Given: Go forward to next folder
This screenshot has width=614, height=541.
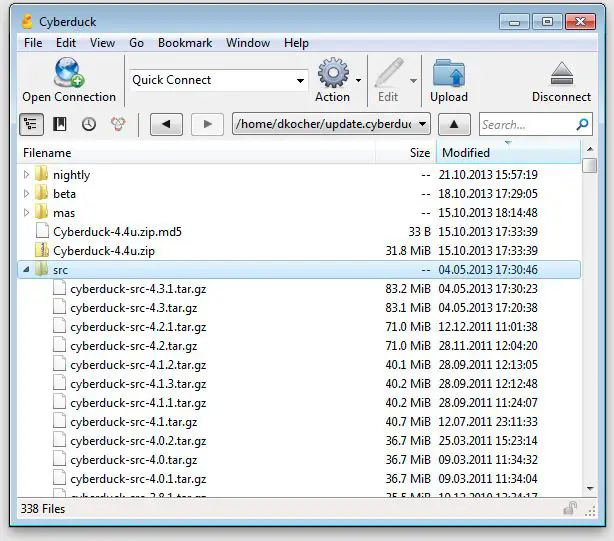Looking at the screenshot, I should tap(207, 124).
